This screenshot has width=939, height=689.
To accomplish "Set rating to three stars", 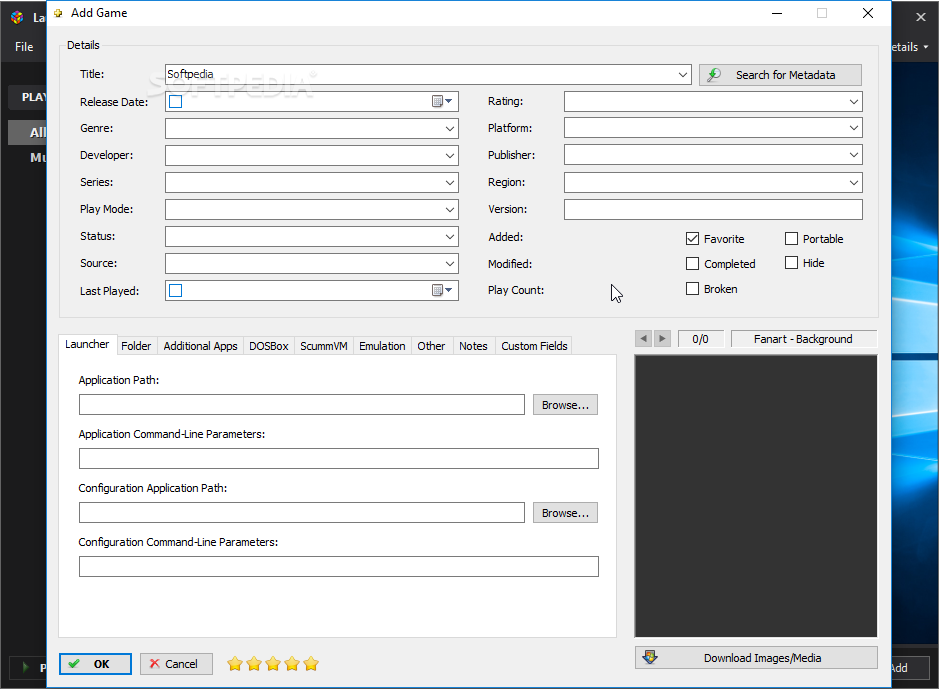I will [x=273, y=664].
